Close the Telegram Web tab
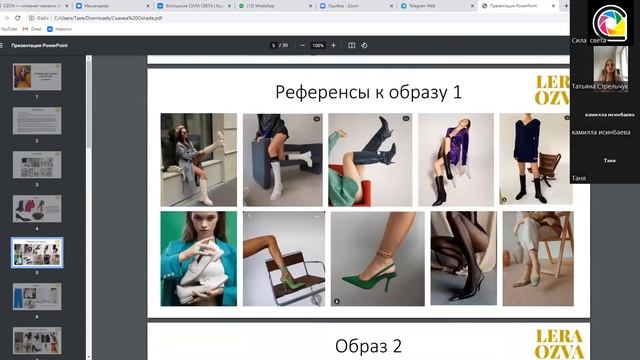 tap(472, 6)
